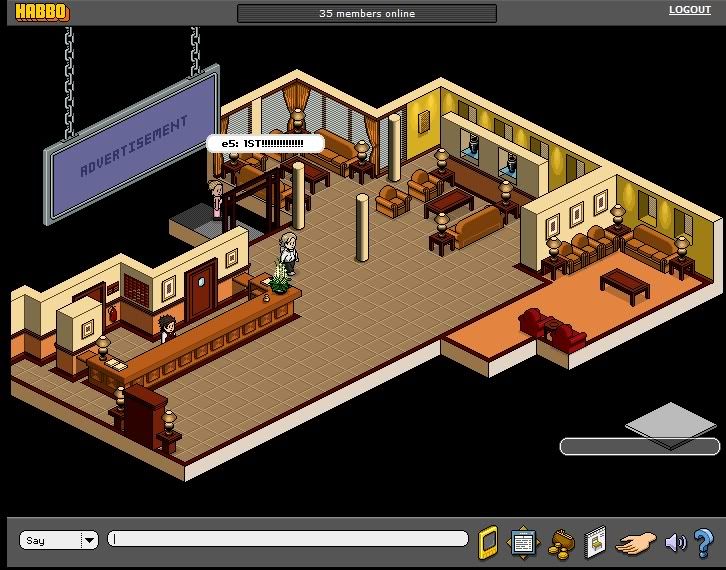726x570 pixels.
Task: Open the room Navigator icon
Action: tap(524, 541)
